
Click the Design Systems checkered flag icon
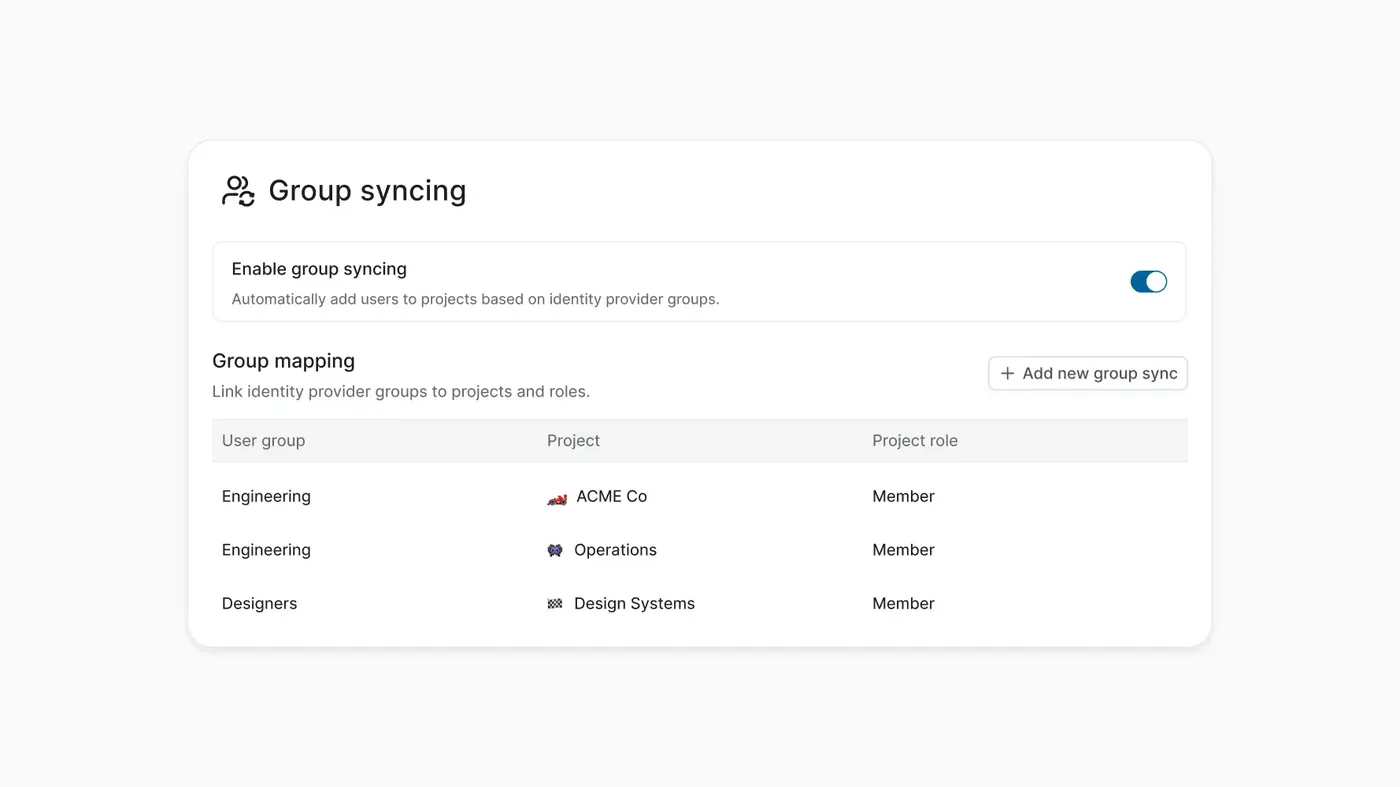coord(555,604)
